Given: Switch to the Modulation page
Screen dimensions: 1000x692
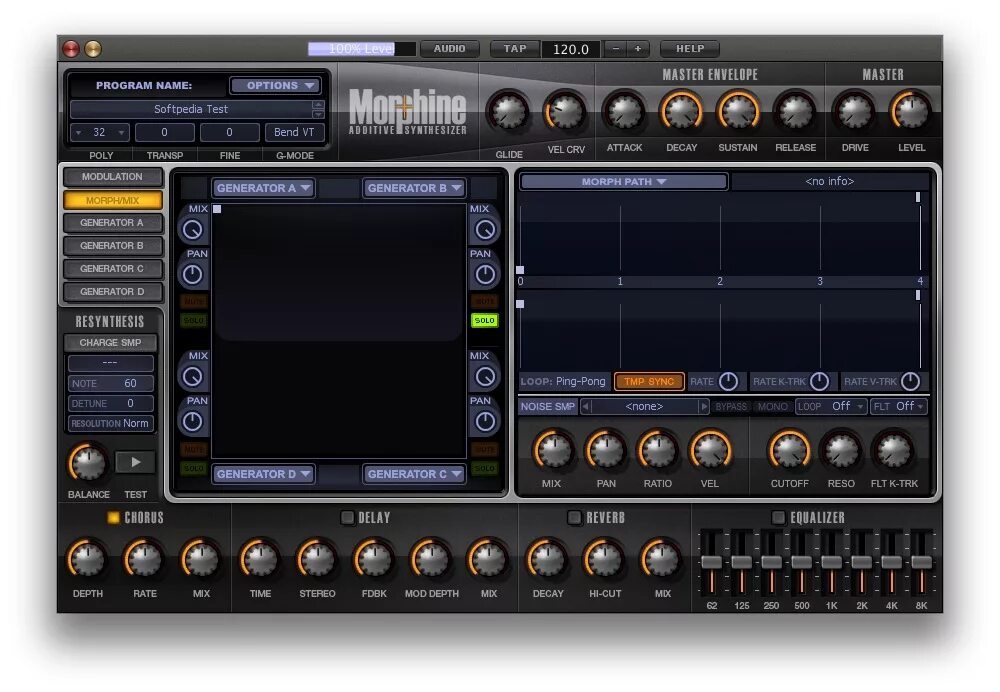Looking at the screenshot, I should click(112, 177).
